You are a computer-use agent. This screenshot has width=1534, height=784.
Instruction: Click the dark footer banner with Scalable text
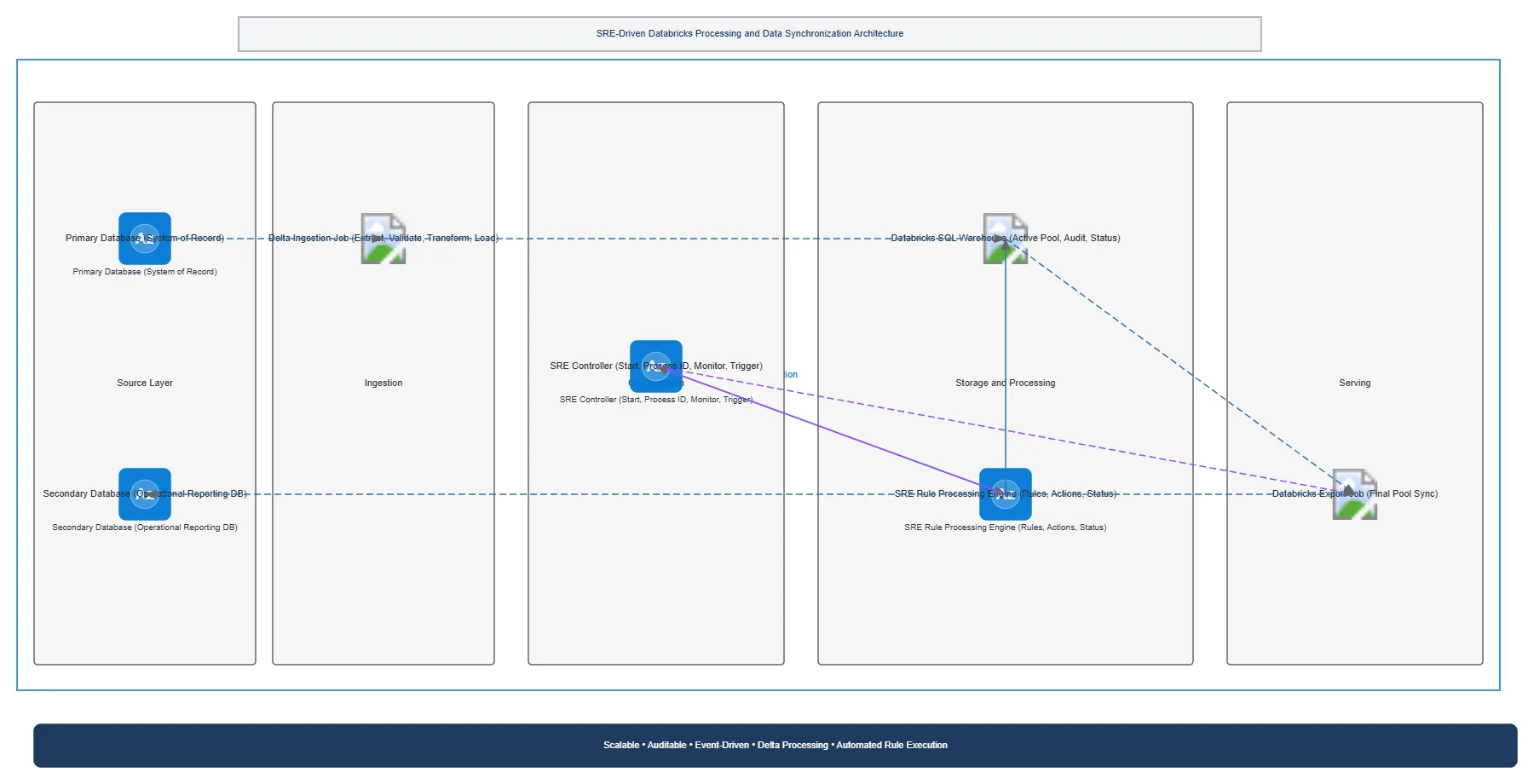click(776, 746)
